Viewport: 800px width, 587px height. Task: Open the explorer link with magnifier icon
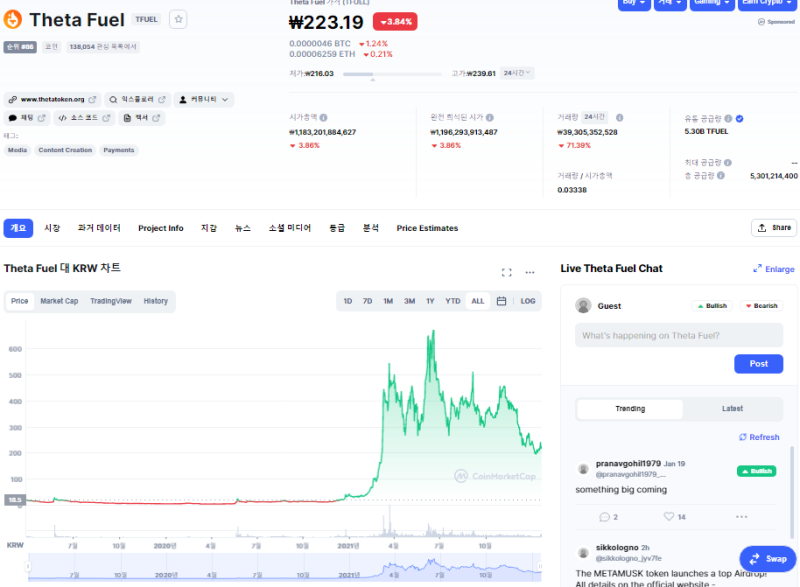tap(137, 99)
